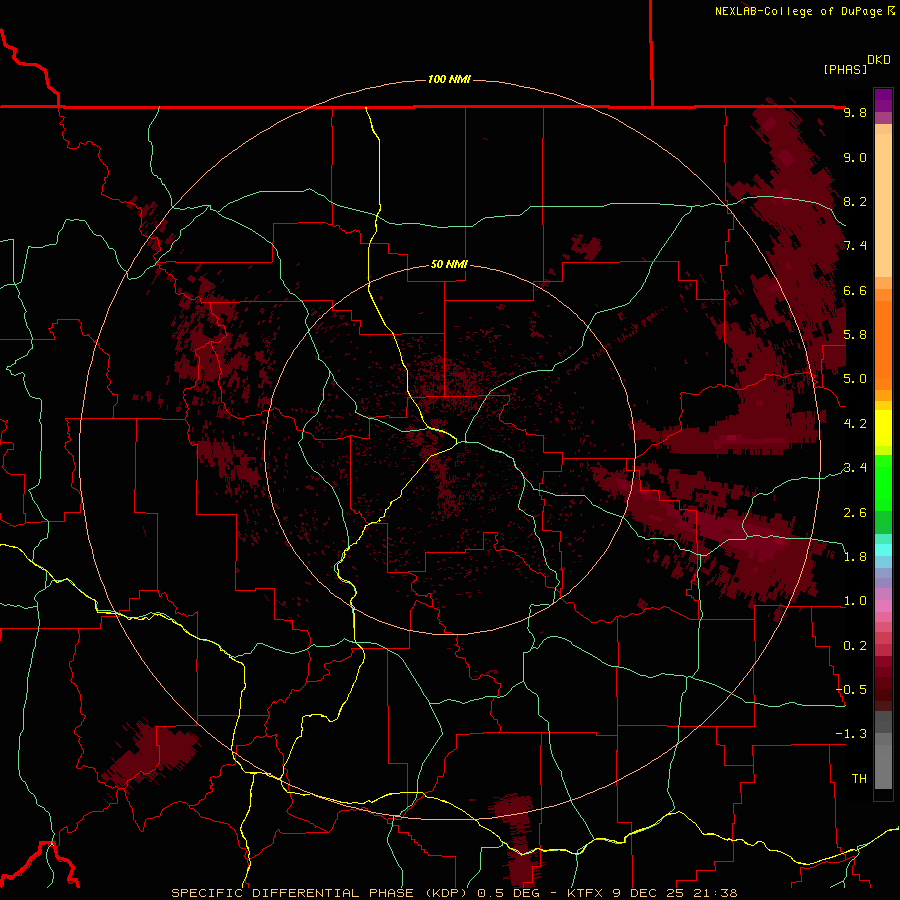Click the TH label on color scale
Viewport: 900px width, 900px height.
click(x=859, y=779)
